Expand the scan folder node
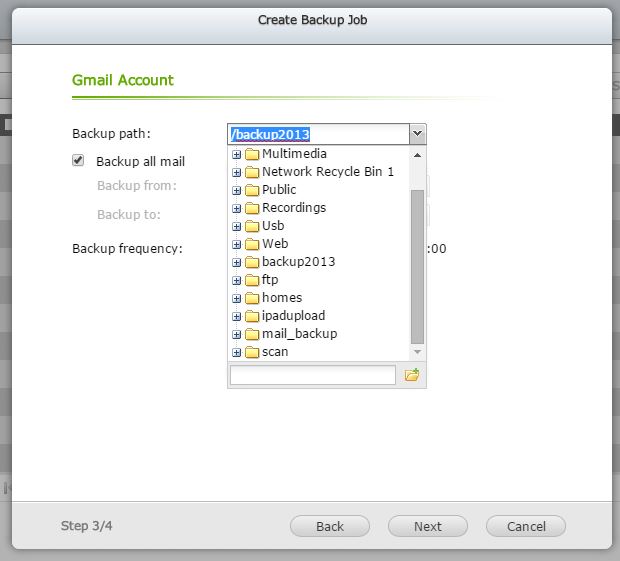The height and width of the screenshot is (561, 620). [x=236, y=352]
